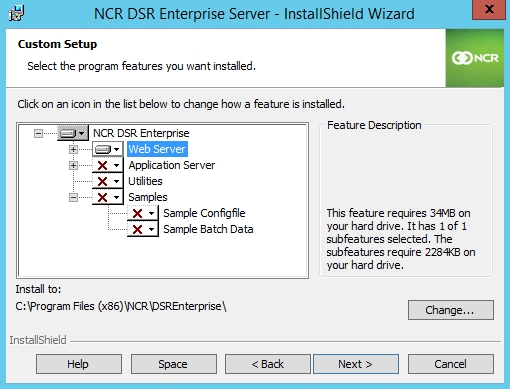Open the Samples red X feature icon
The image size is (510, 389).
[107, 197]
